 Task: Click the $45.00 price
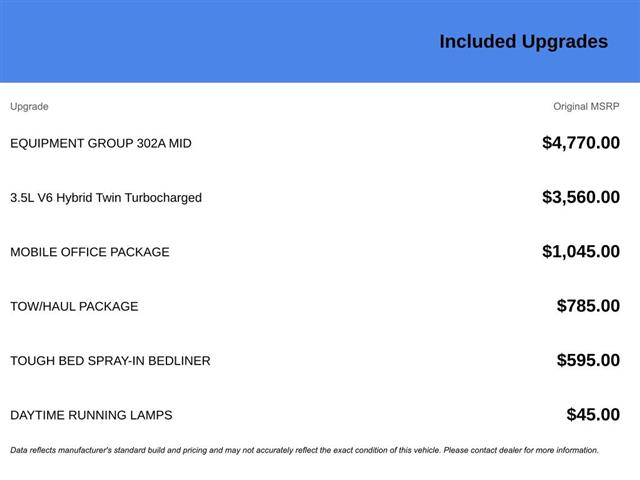(x=593, y=415)
